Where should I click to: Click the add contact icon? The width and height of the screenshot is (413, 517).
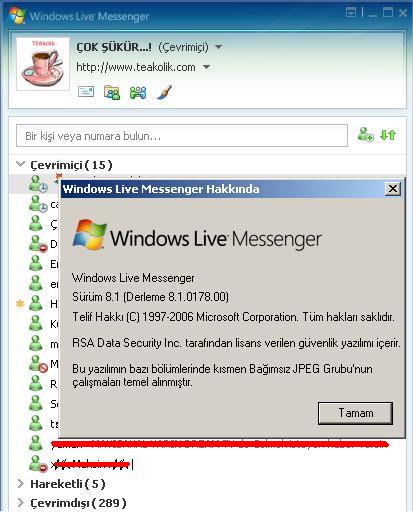(x=365, y=135)
